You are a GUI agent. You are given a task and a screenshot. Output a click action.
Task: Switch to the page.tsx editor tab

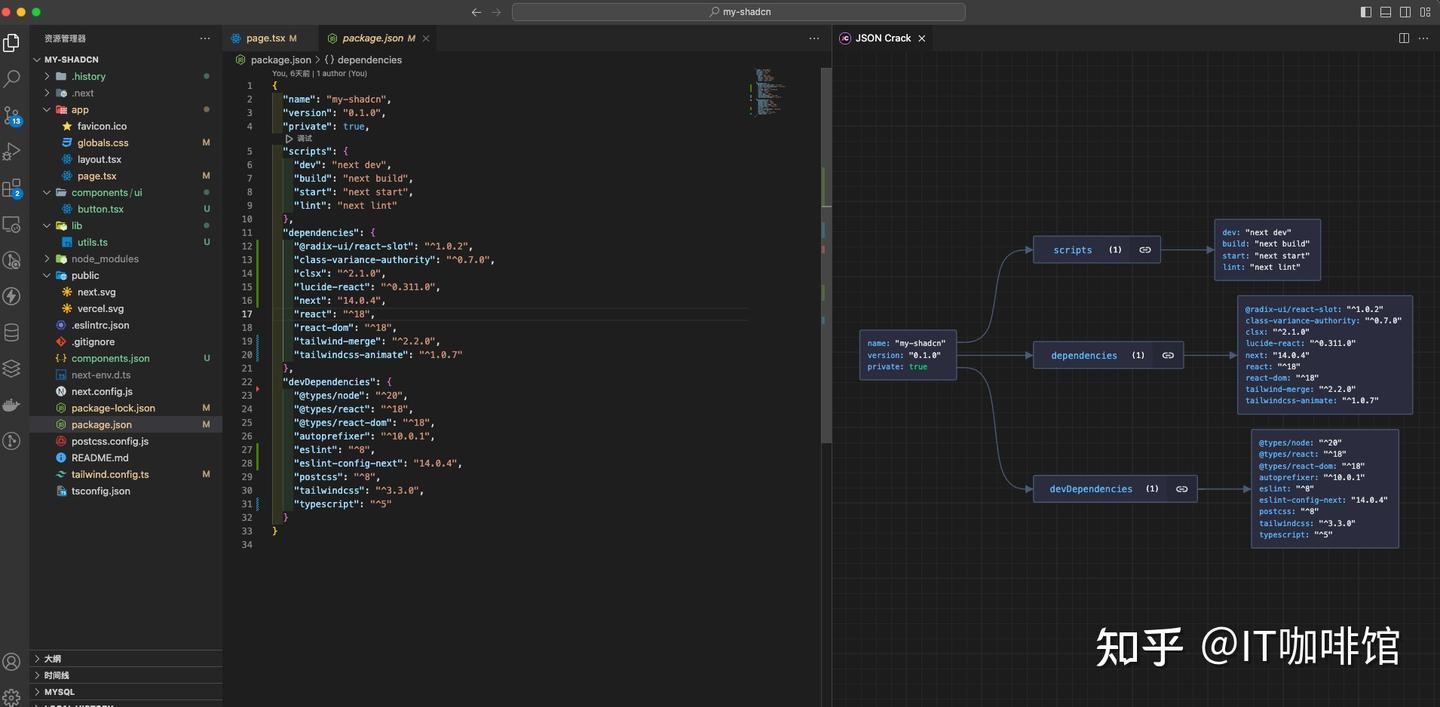pyautogui.click(x=265, y=38)
